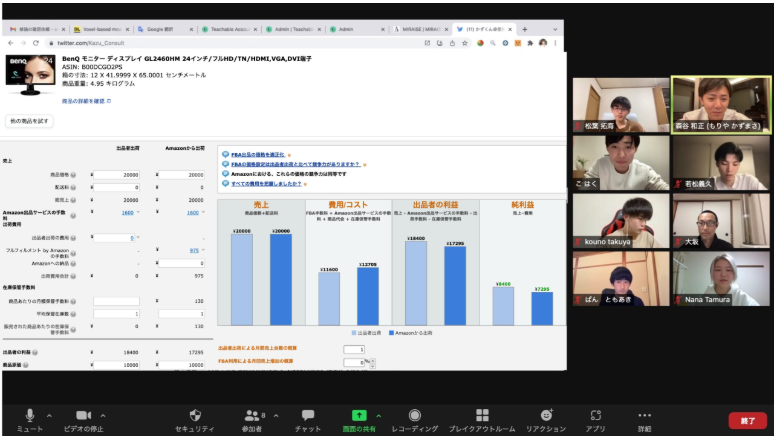
Task: Start recording with the Recording icon
Action: tap(415, 421)
